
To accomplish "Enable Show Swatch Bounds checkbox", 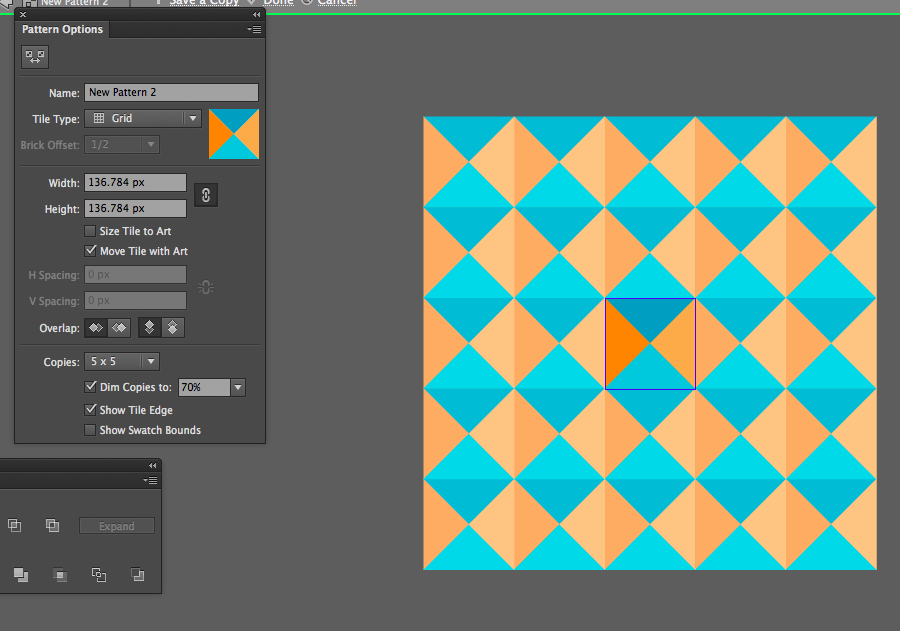I will click(90, 430).
